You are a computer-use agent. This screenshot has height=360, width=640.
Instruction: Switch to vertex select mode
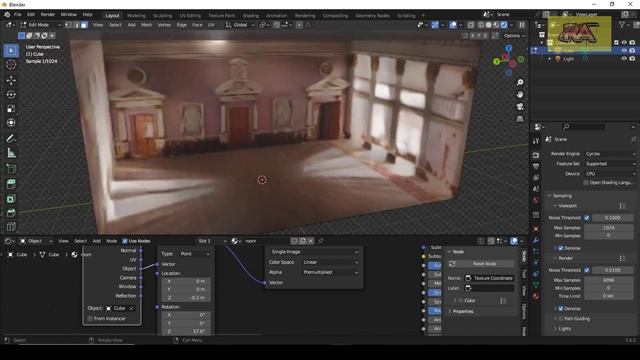pos(68,25)
